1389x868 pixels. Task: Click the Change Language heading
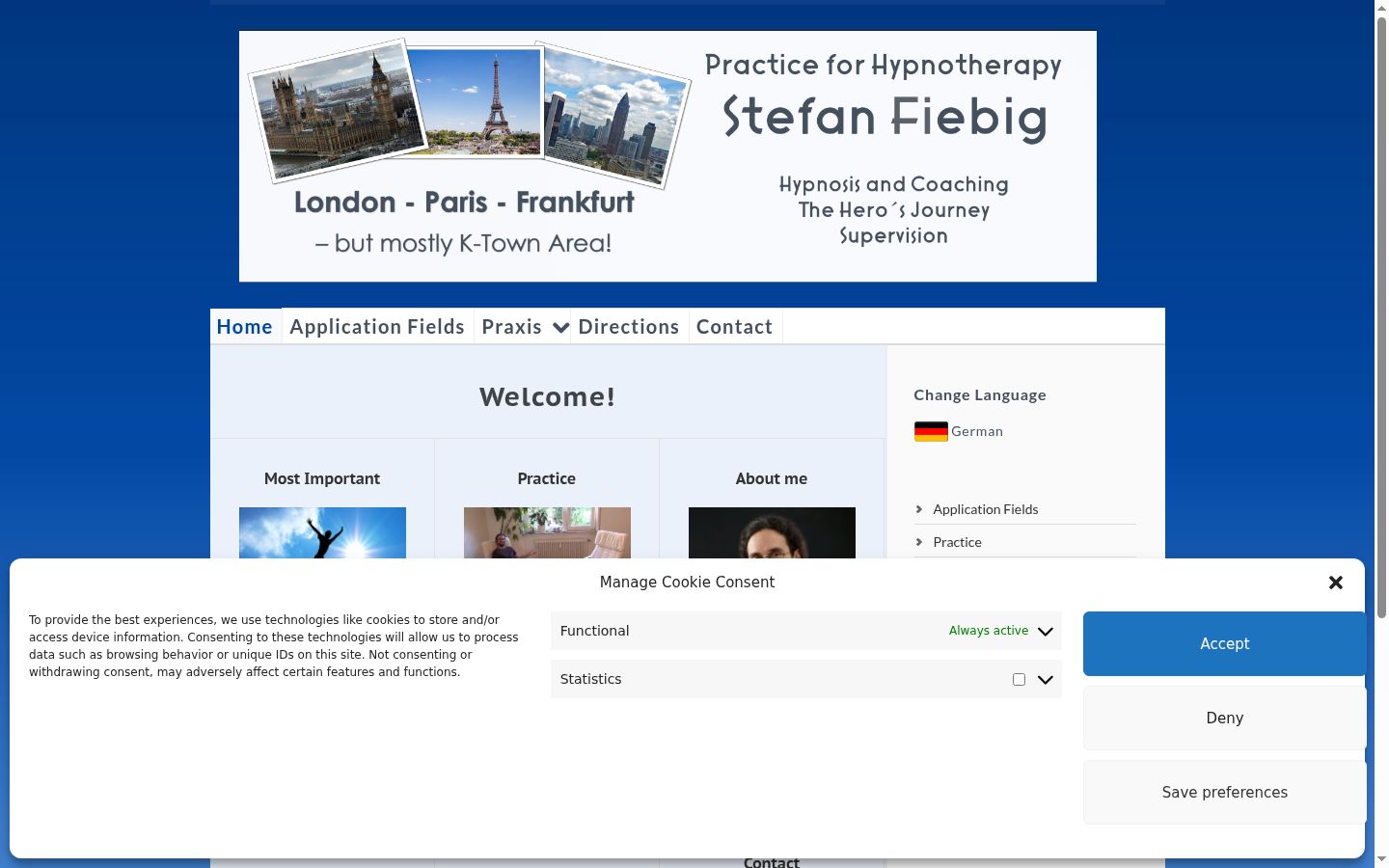pyautogui.click(x=980, y=394)
